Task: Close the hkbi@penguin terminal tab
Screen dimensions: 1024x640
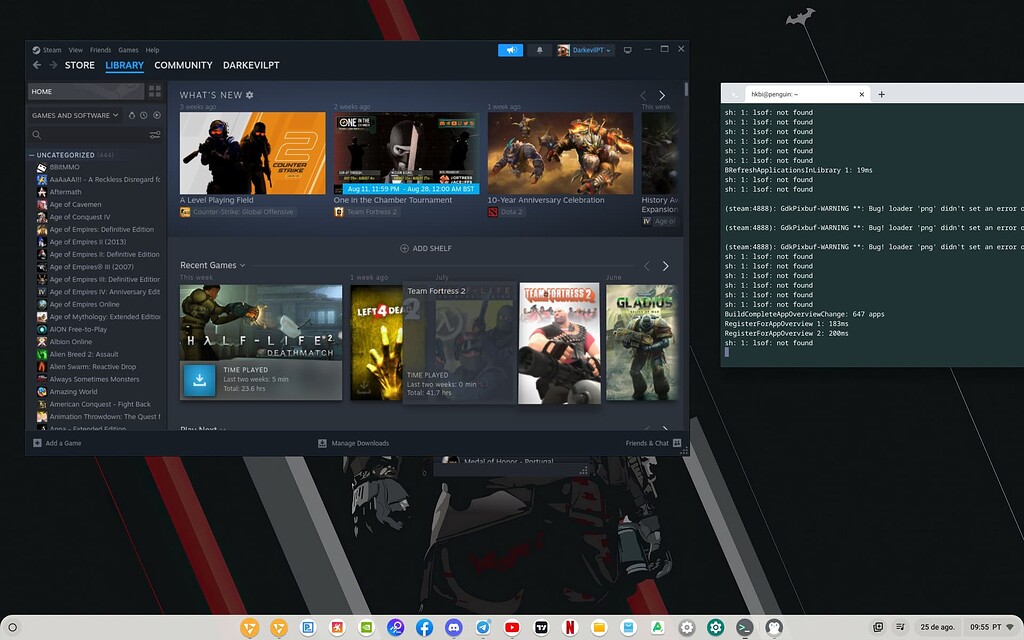Action: point(861,94)
